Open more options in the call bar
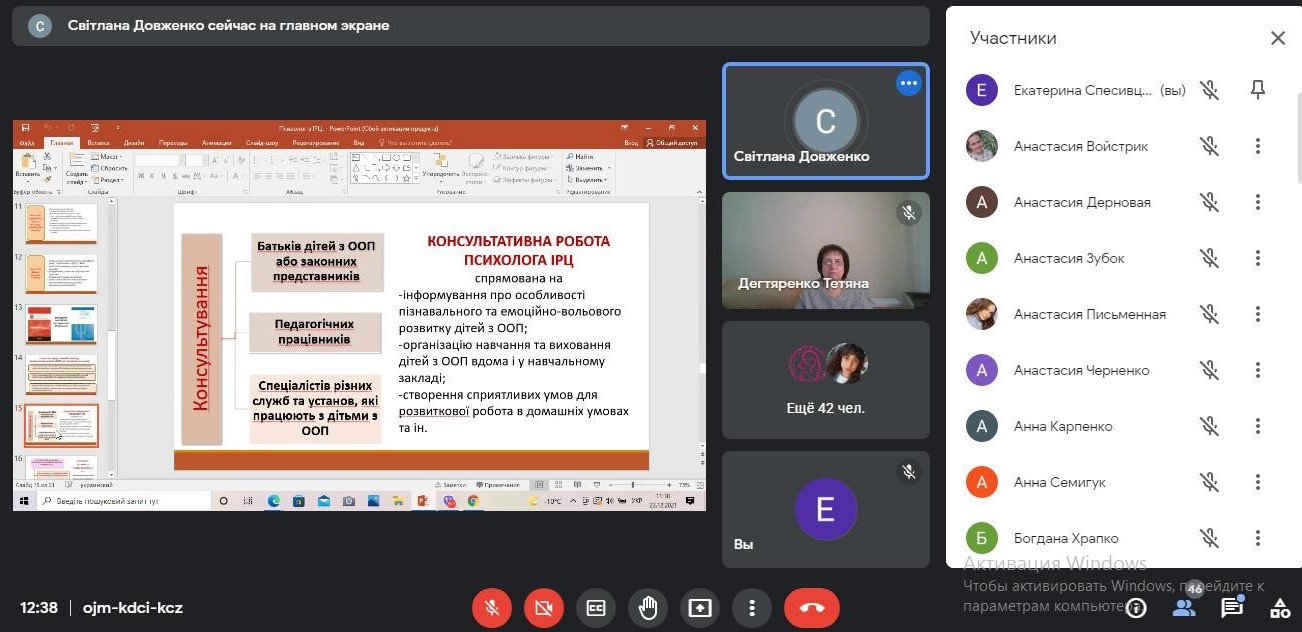The image size is (1302, 632). [751, 608]
